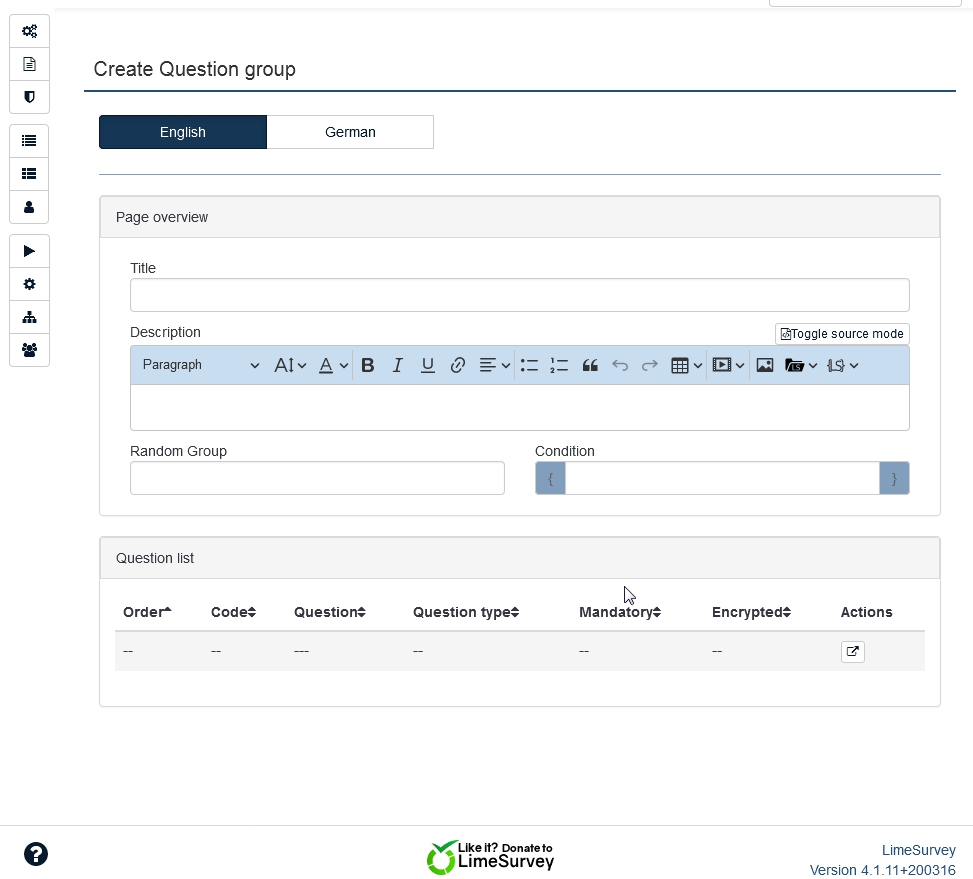Click the help question mark icon

pos(36,854)
